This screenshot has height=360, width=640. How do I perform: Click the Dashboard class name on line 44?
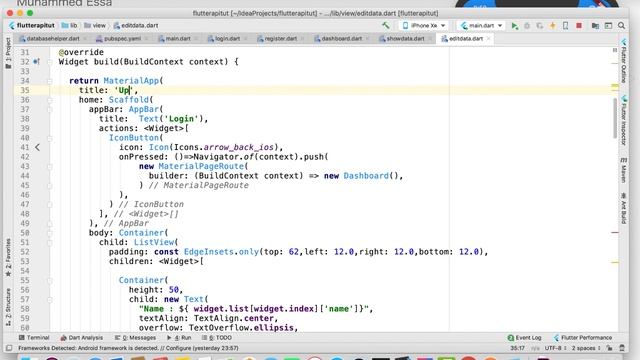(x=366, y=176)
